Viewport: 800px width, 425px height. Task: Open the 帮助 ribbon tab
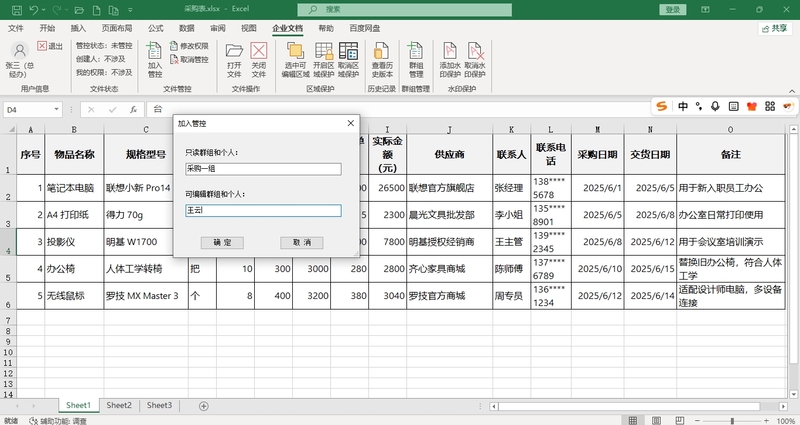tap(326, 29)
